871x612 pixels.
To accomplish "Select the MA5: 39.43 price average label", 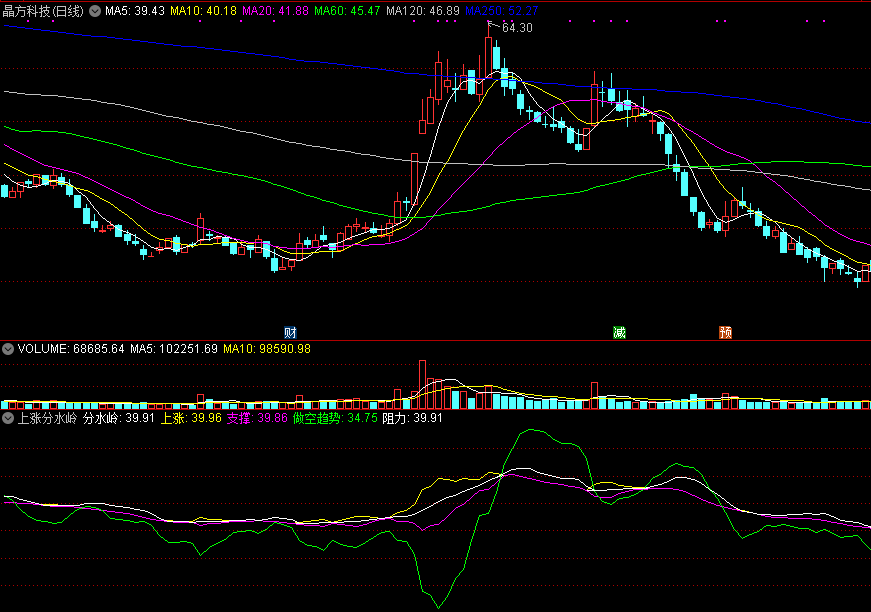I will click(135, 11).
